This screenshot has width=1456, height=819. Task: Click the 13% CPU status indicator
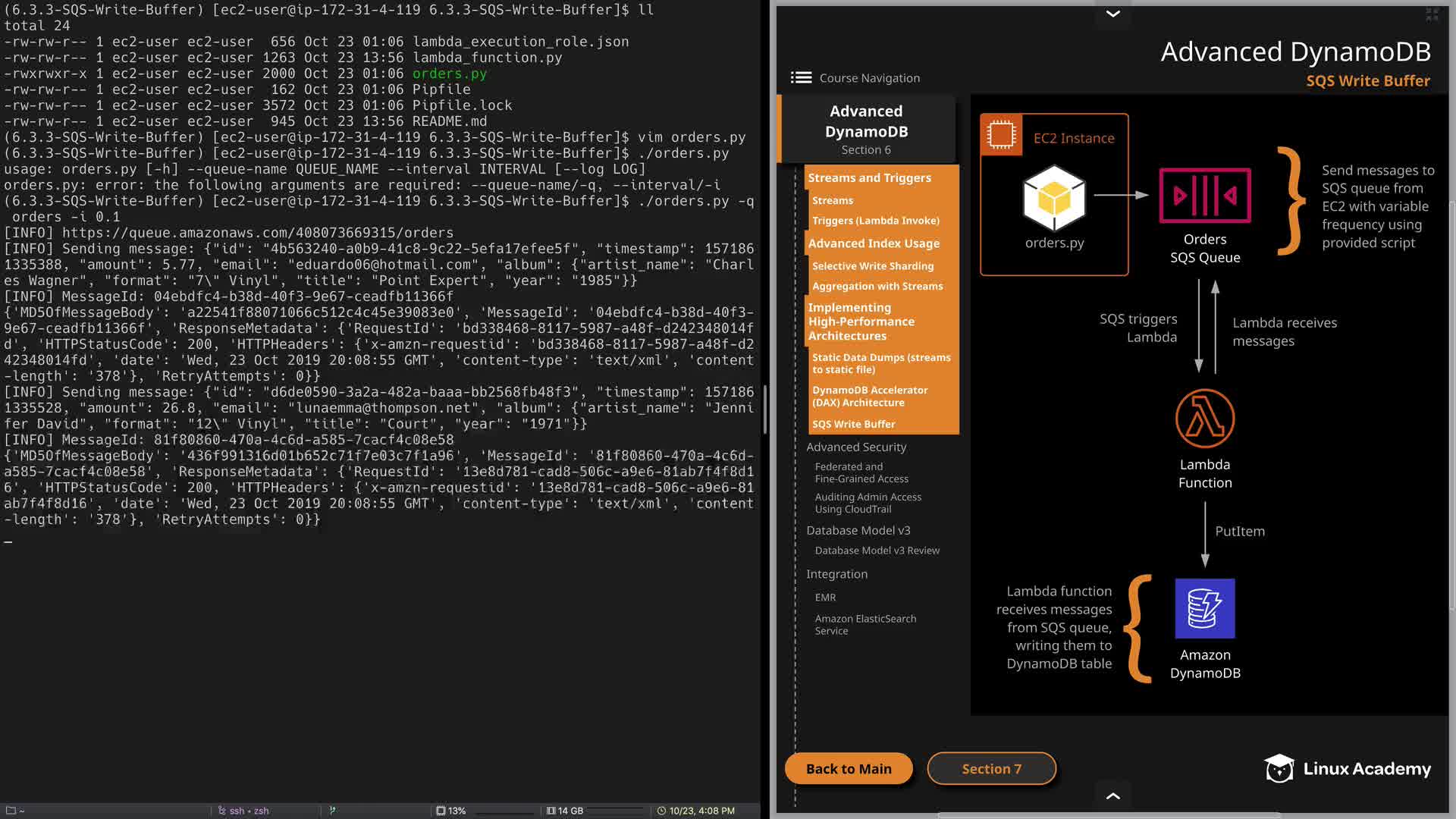point(450,811)
